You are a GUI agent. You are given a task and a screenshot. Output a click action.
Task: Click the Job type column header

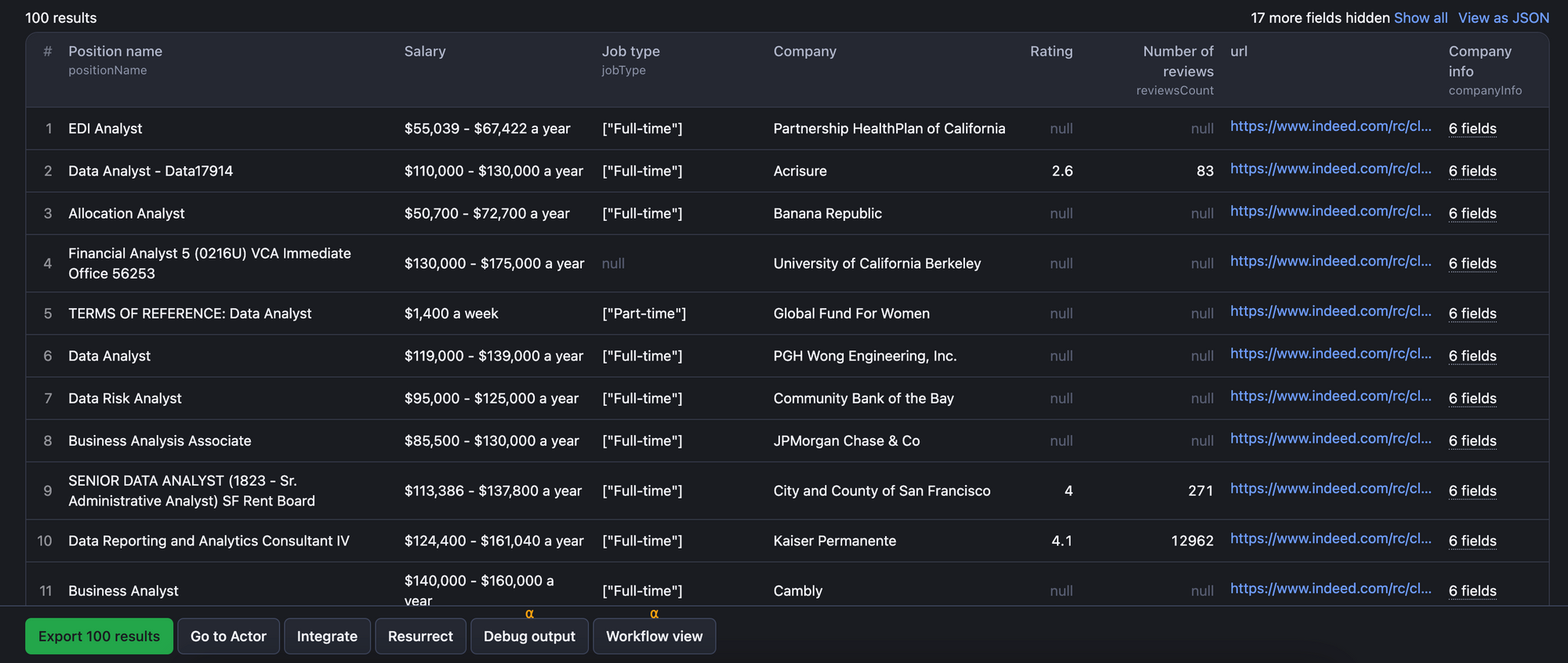pyautogui.click(x=630, y=52)
